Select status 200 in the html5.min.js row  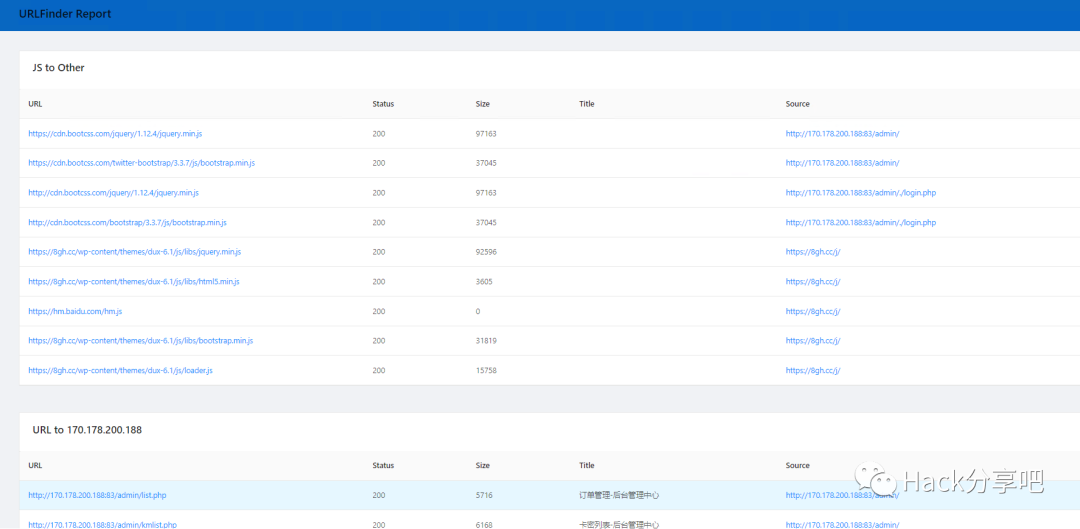379,282
